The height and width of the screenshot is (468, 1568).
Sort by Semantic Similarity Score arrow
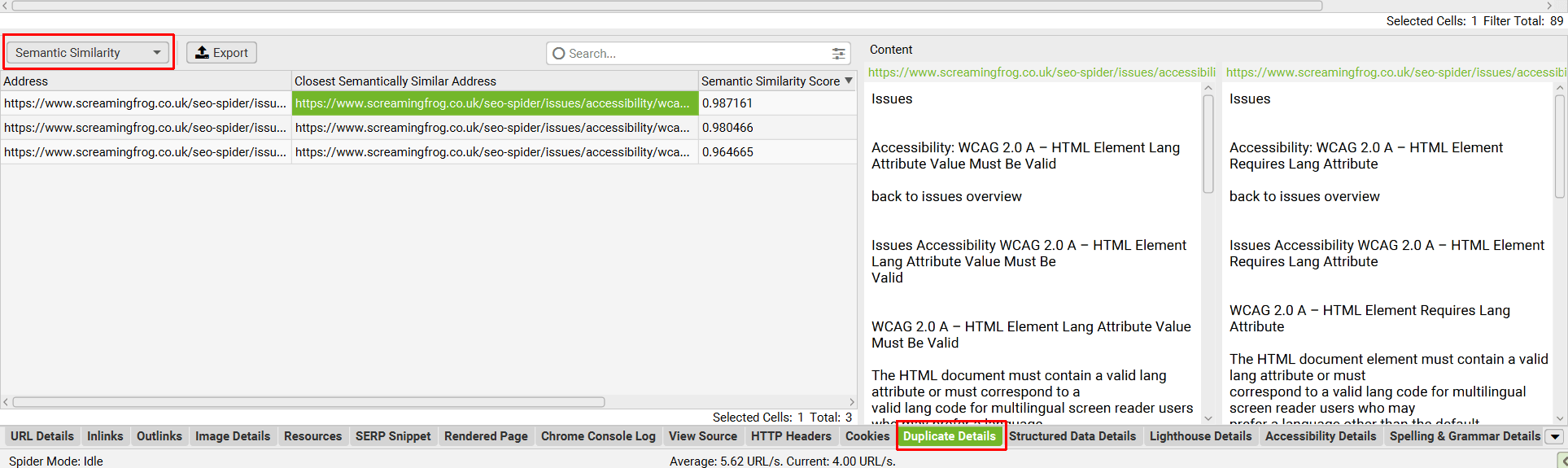[x=849, y=81]
